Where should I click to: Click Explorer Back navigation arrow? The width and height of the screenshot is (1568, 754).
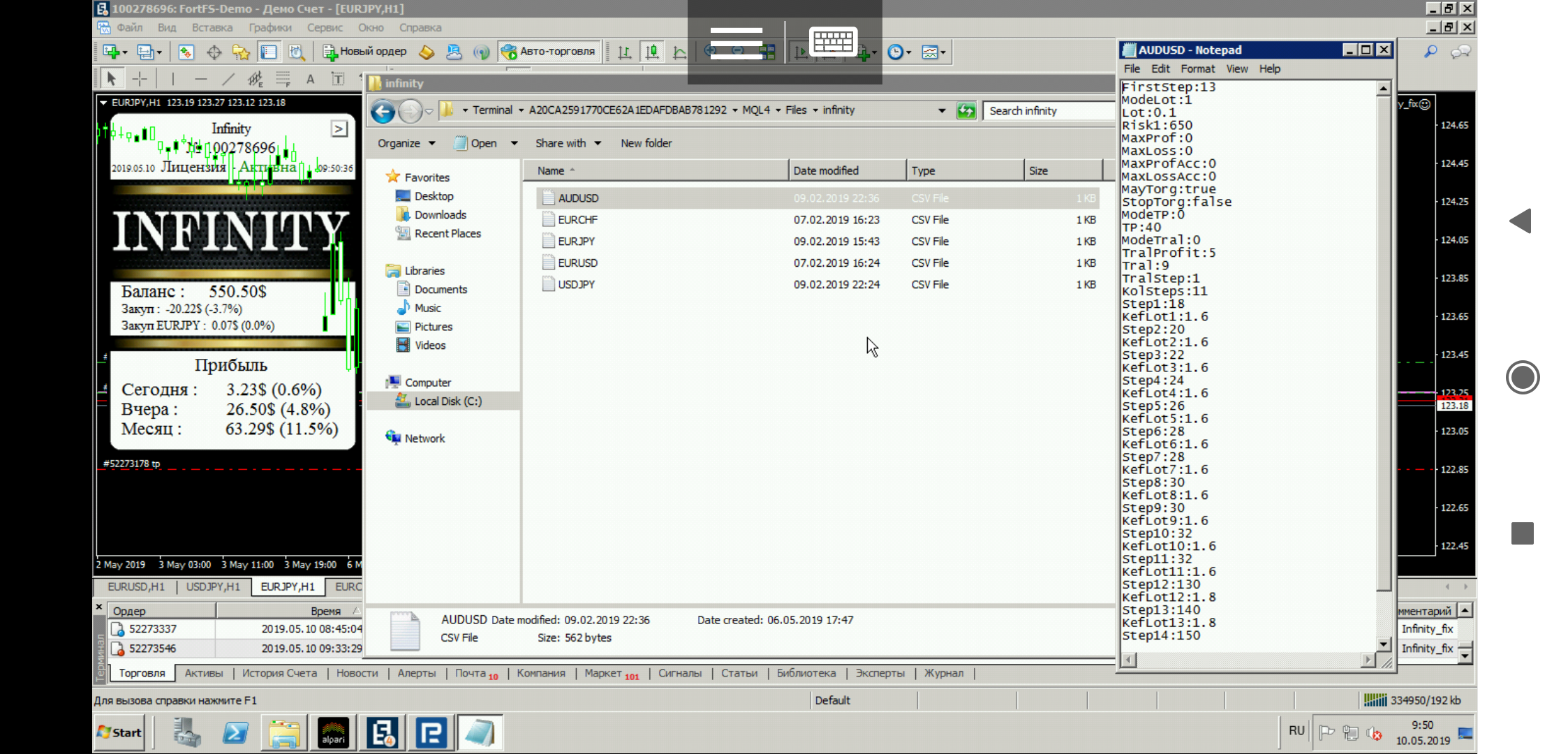(383, 111)
